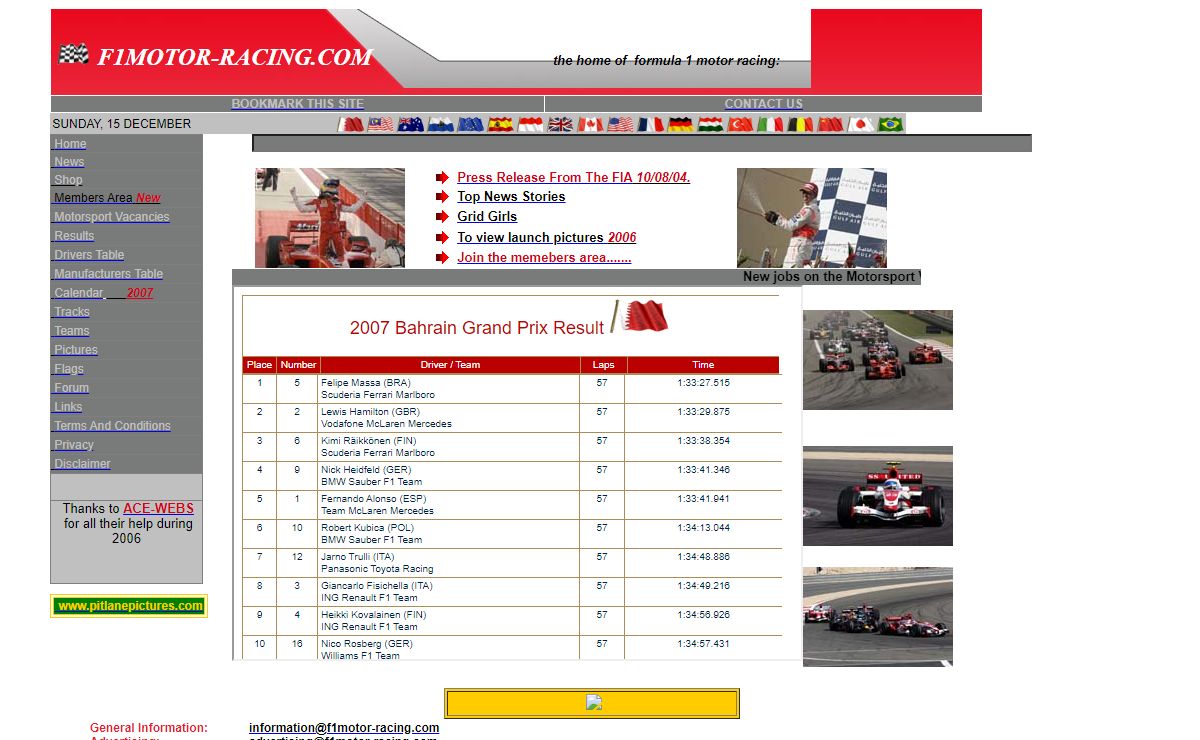
Task: Open Terms And Conditions in the sidebar
Action: point(112,426)
